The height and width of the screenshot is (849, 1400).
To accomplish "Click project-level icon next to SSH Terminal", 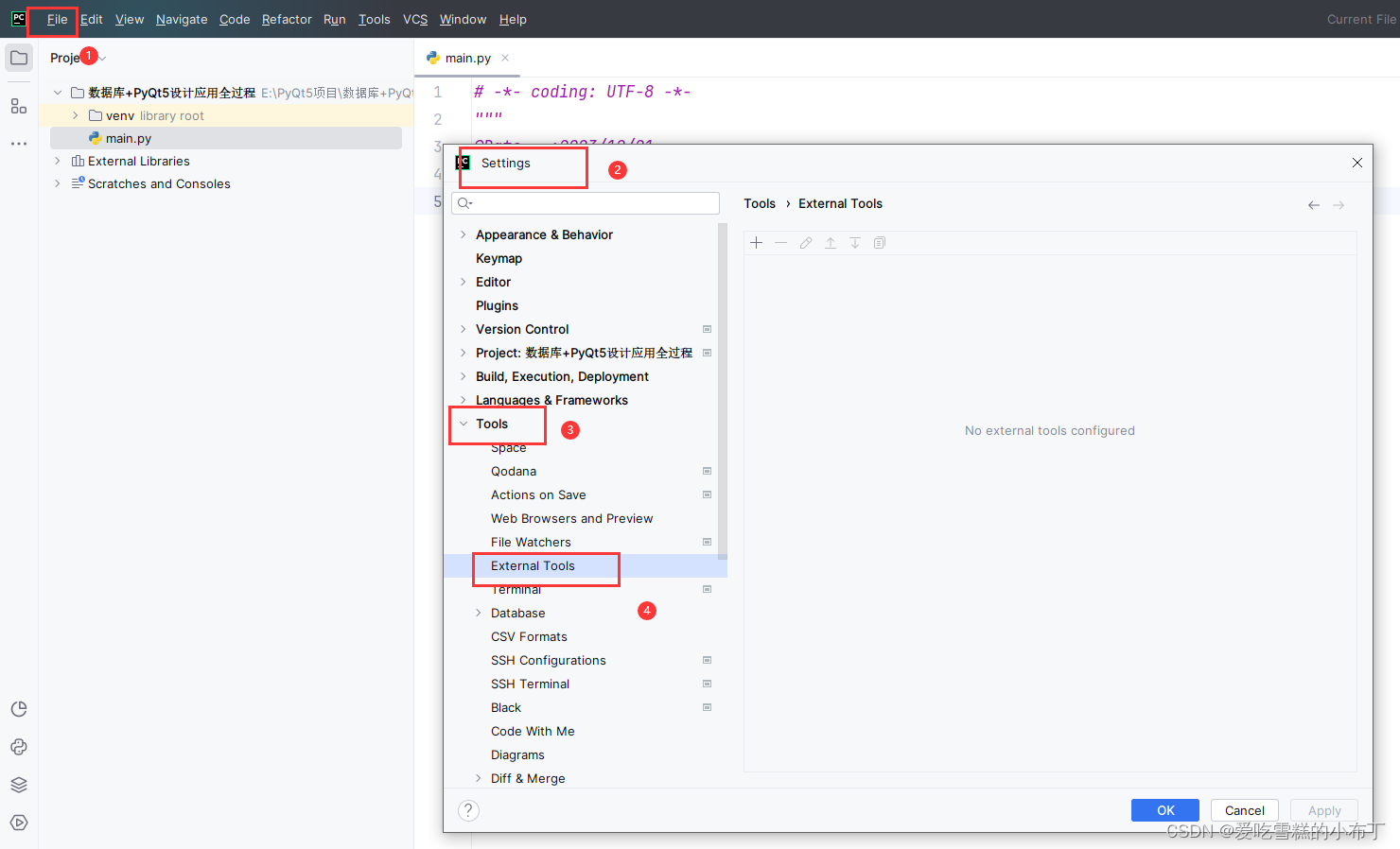I will (707, 684).
